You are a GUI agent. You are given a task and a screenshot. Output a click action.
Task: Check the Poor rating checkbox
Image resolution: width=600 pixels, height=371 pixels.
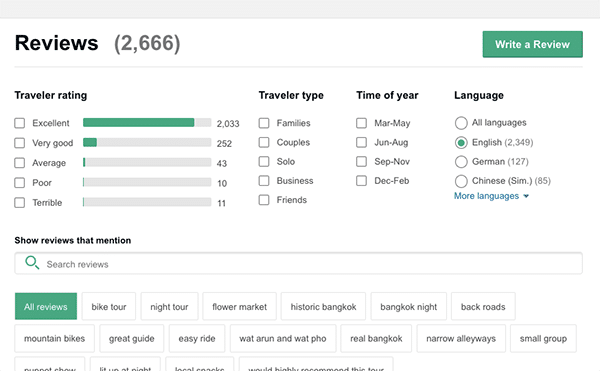coord(20,183)
